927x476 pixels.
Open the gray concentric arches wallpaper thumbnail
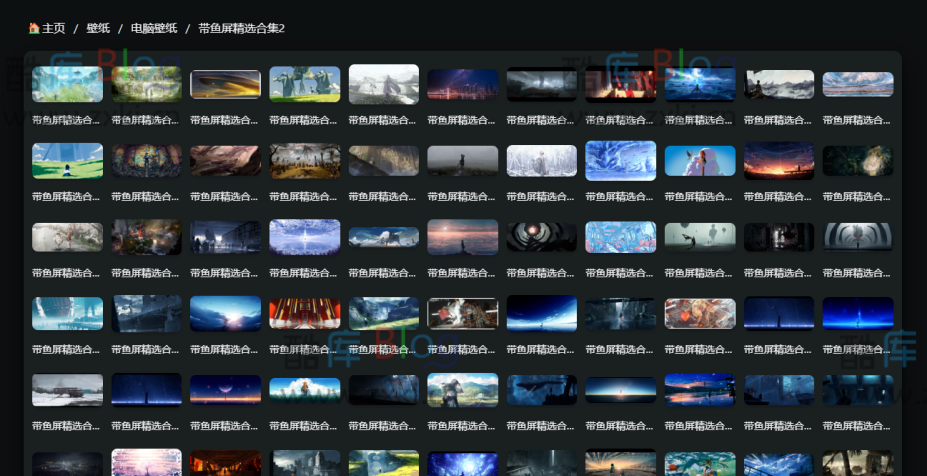[x=857, y=237]
